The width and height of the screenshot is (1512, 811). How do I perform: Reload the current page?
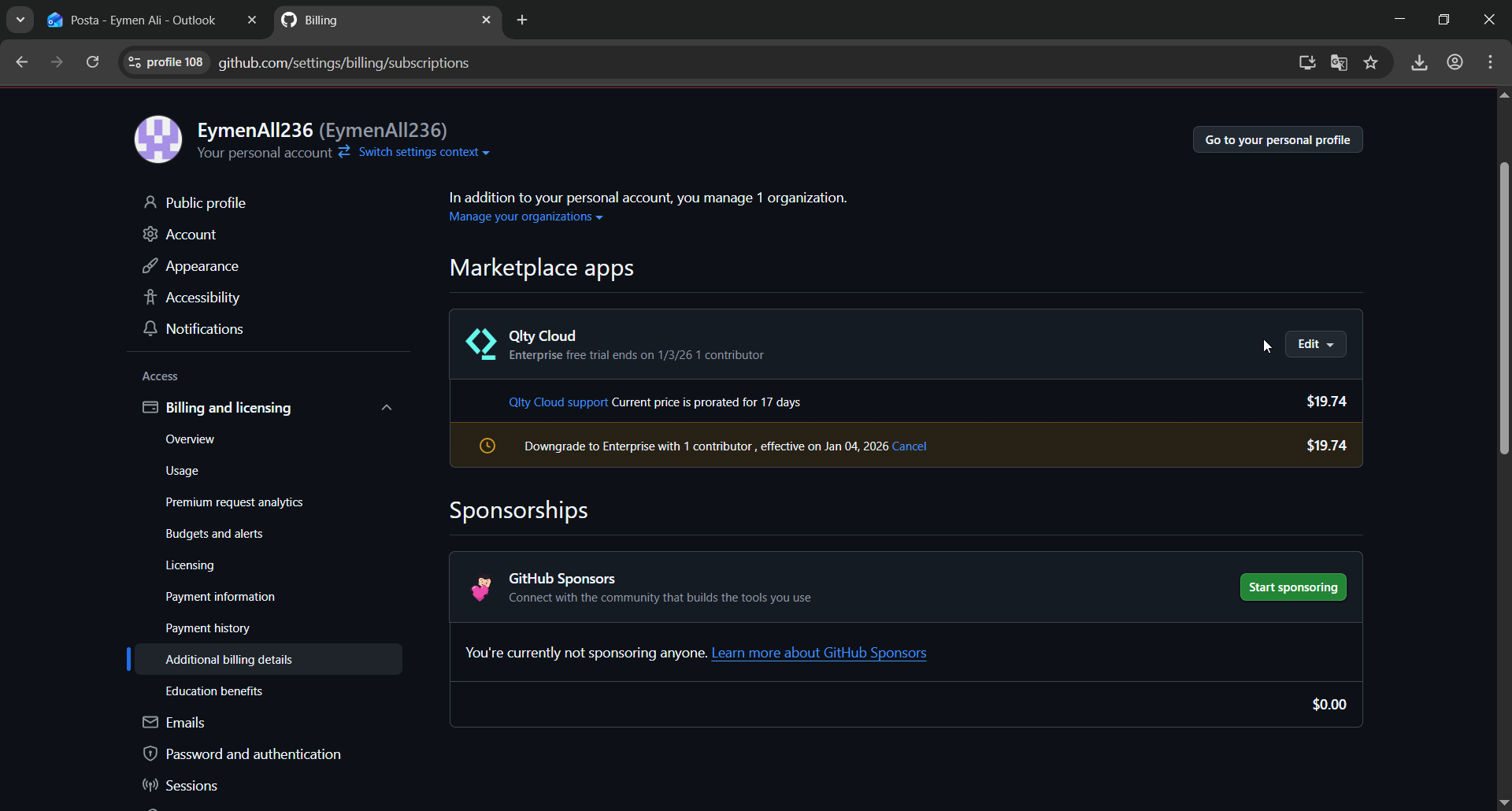click(x=92, y=62)
